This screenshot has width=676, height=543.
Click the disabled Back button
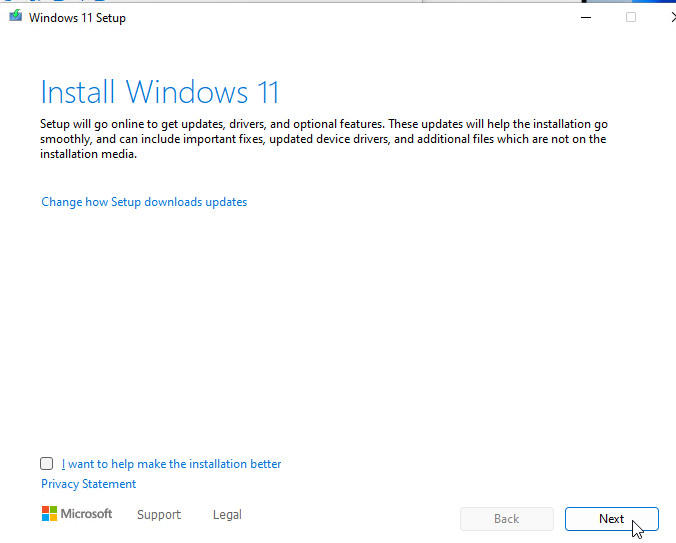click(506, 519)
